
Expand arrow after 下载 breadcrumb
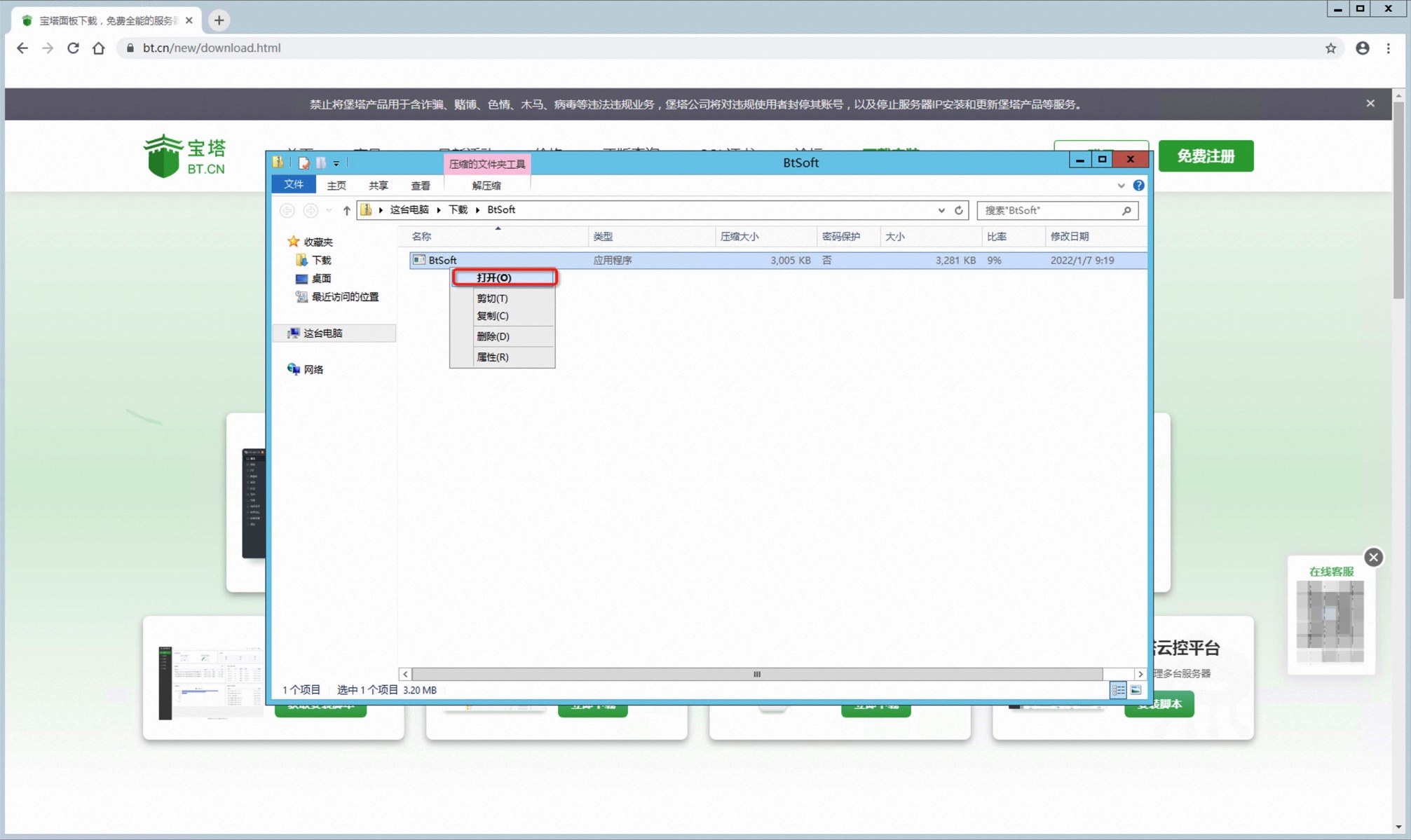pyautogui.click(x=477, y=210)
